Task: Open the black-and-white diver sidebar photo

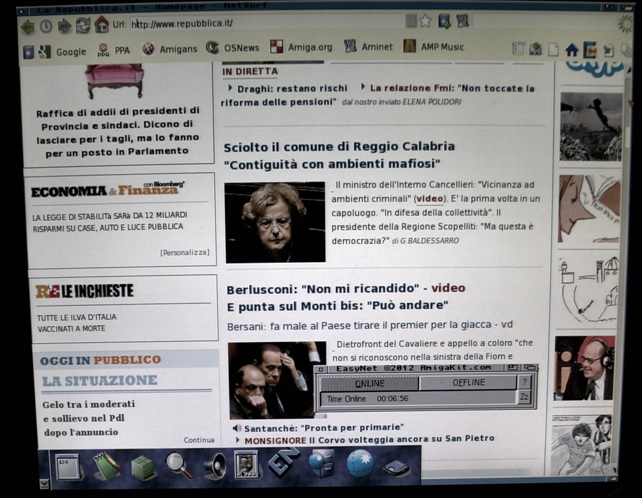Action: [x=590, y=127]
